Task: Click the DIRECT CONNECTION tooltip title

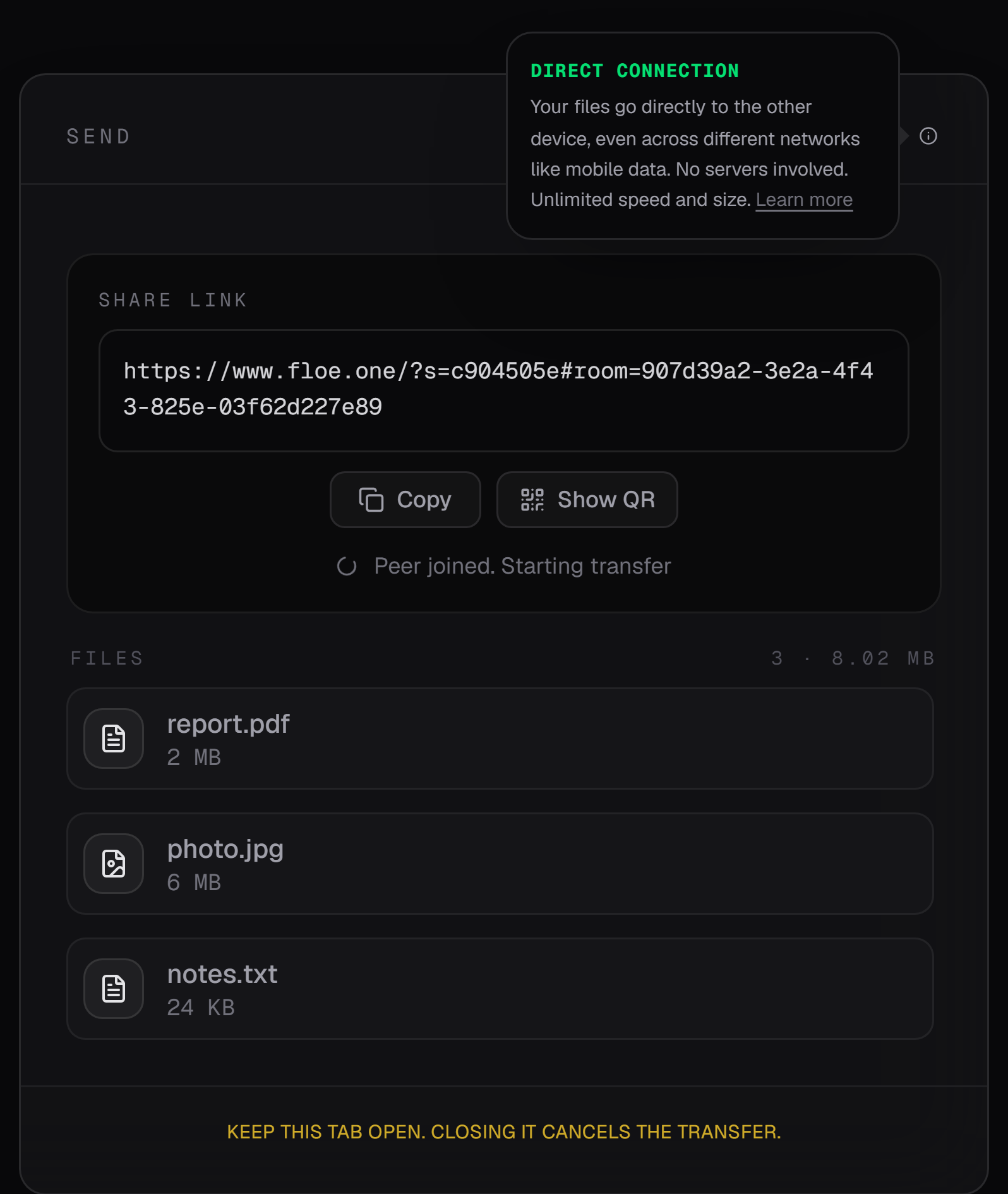Action: (635, 71)
